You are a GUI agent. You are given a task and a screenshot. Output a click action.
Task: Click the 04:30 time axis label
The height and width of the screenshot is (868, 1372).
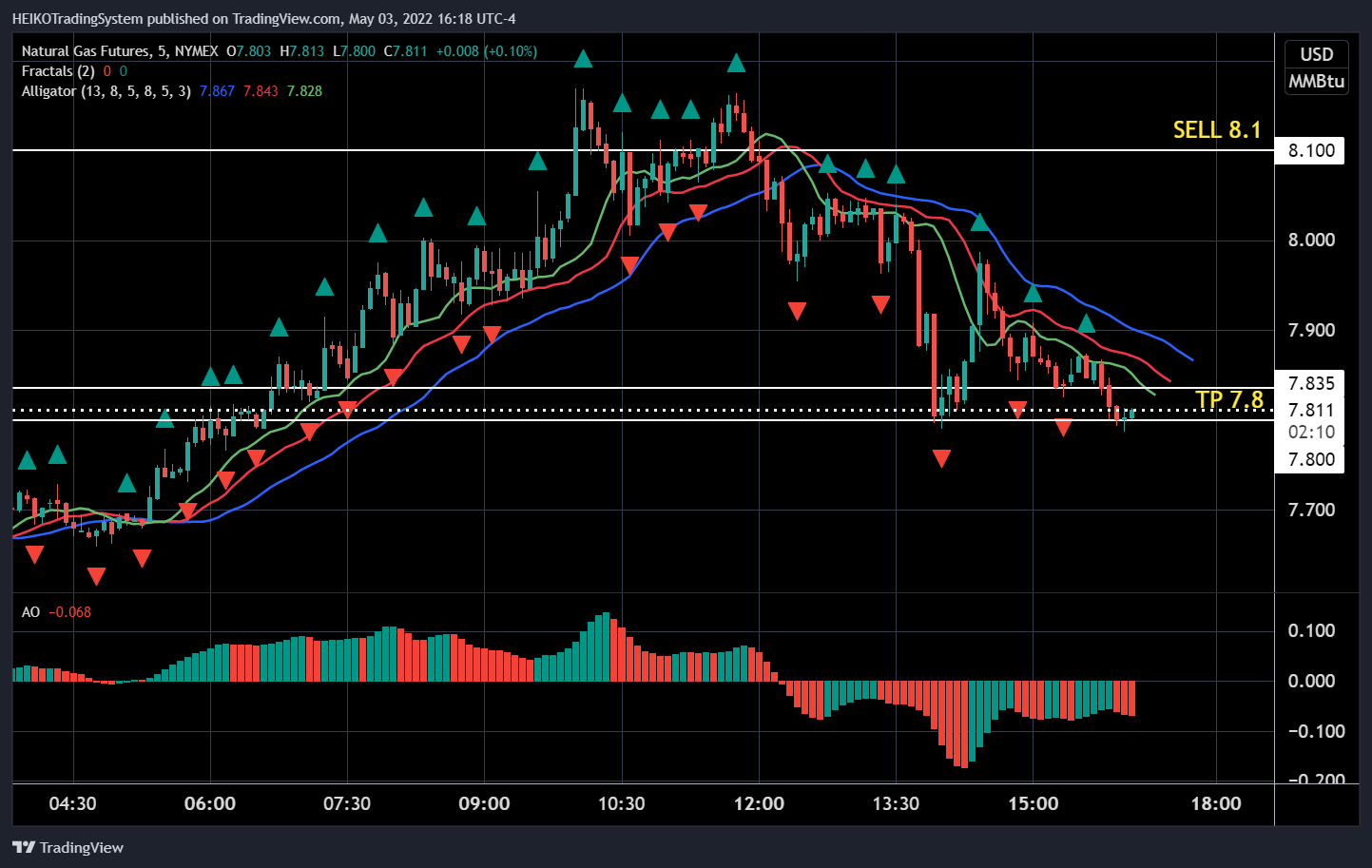tap(72, 803)
